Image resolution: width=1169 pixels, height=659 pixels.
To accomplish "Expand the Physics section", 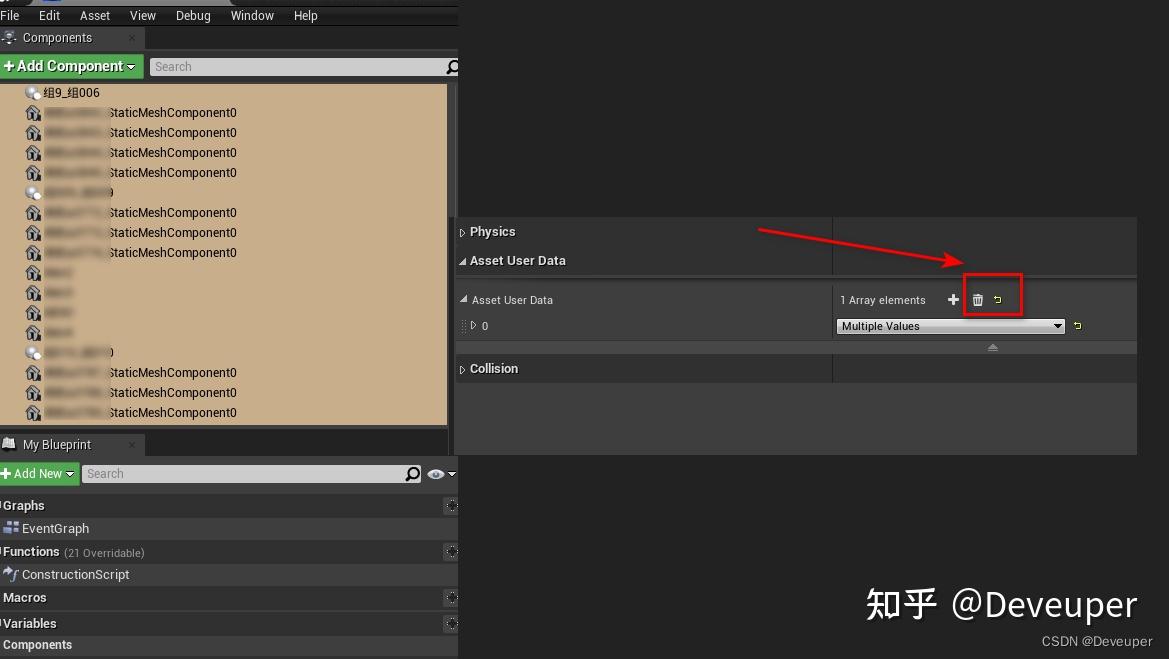I will [463, 231].
